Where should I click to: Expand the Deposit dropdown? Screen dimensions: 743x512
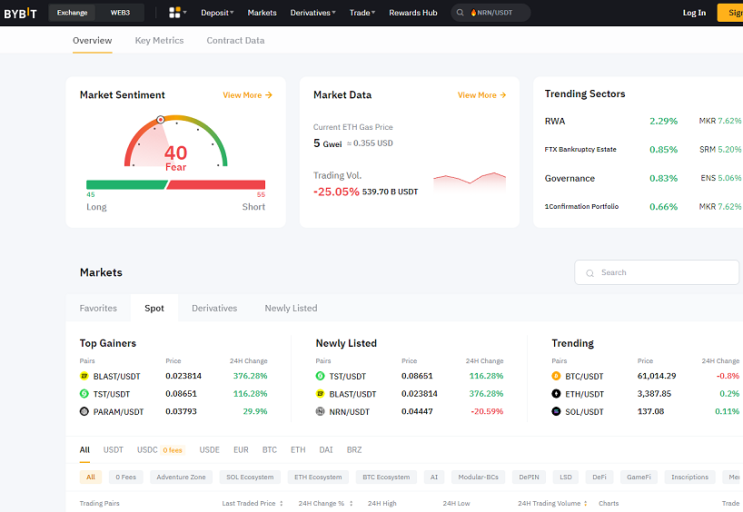click(217, 13)
